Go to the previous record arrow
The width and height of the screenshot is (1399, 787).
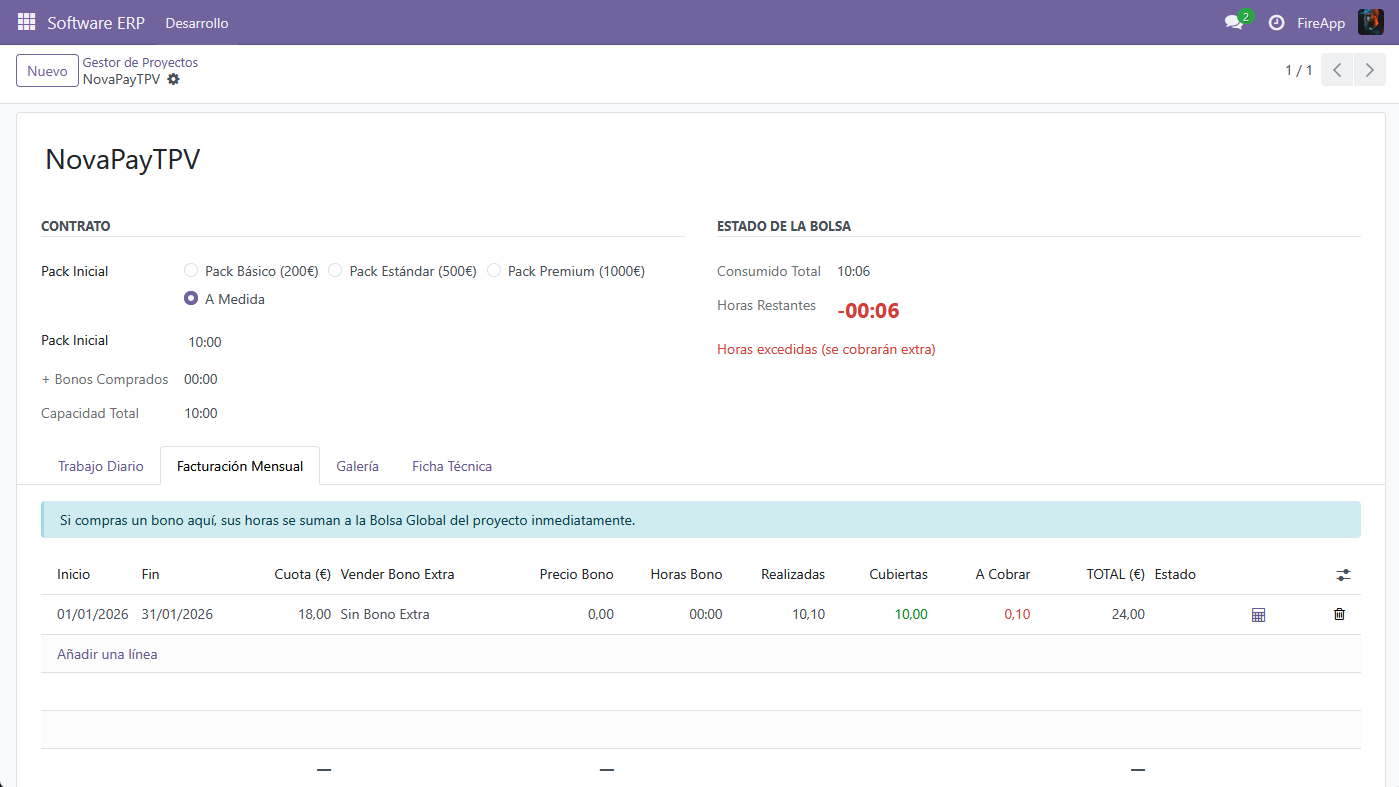tap(1337, 70)
